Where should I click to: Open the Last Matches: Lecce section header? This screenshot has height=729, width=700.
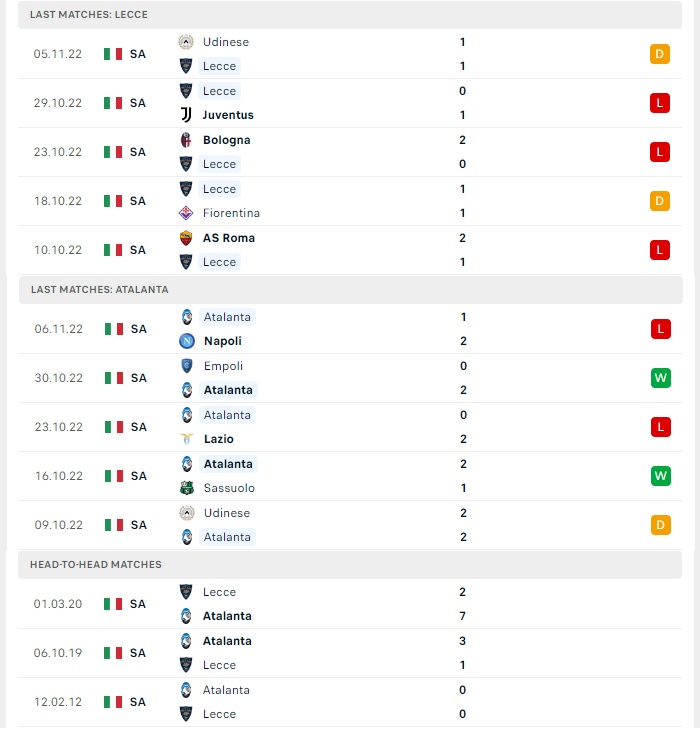pyautogui.click(x=350, y=15)
